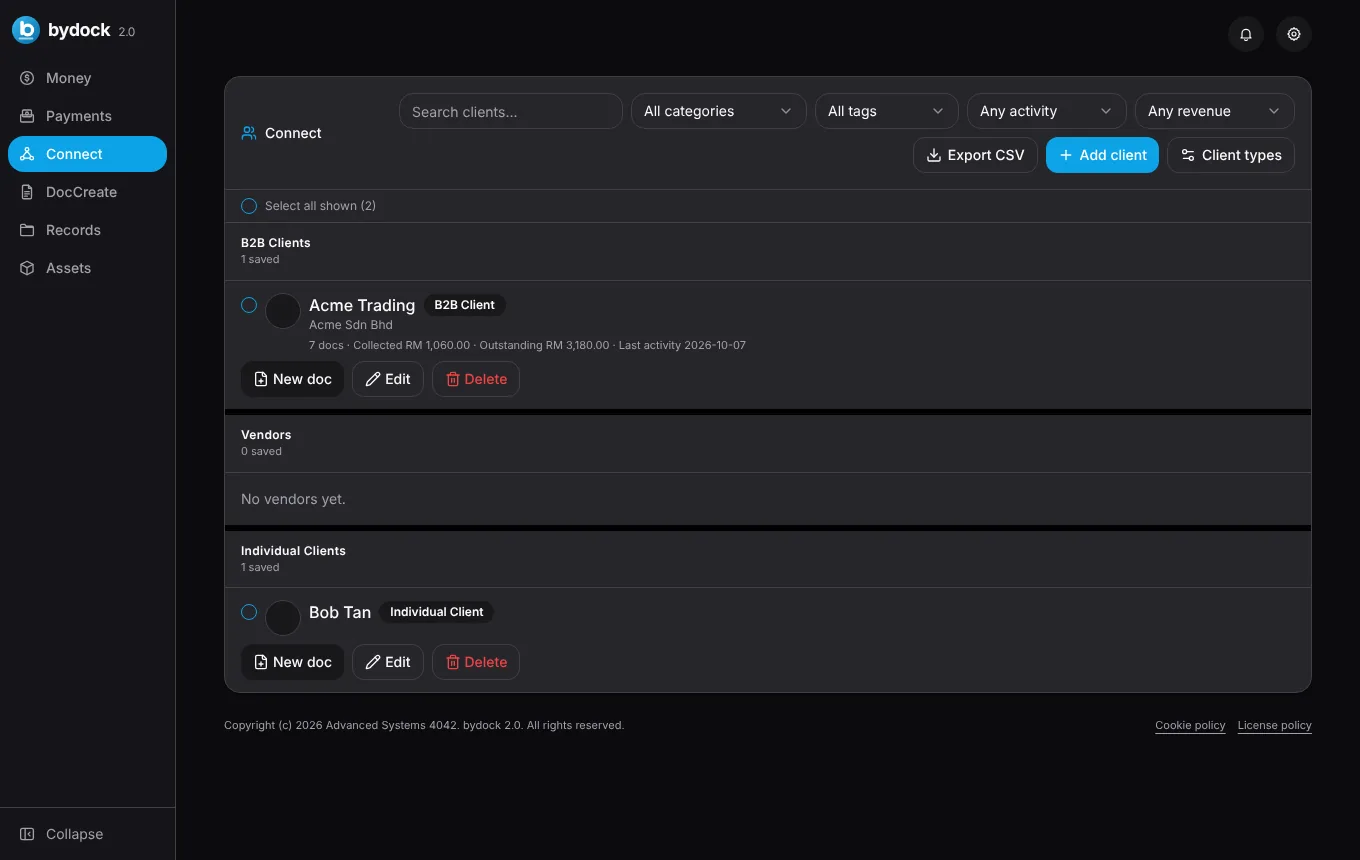
Task: Click the Acme Sdn Bhd company text
Action: pos(351,325)
